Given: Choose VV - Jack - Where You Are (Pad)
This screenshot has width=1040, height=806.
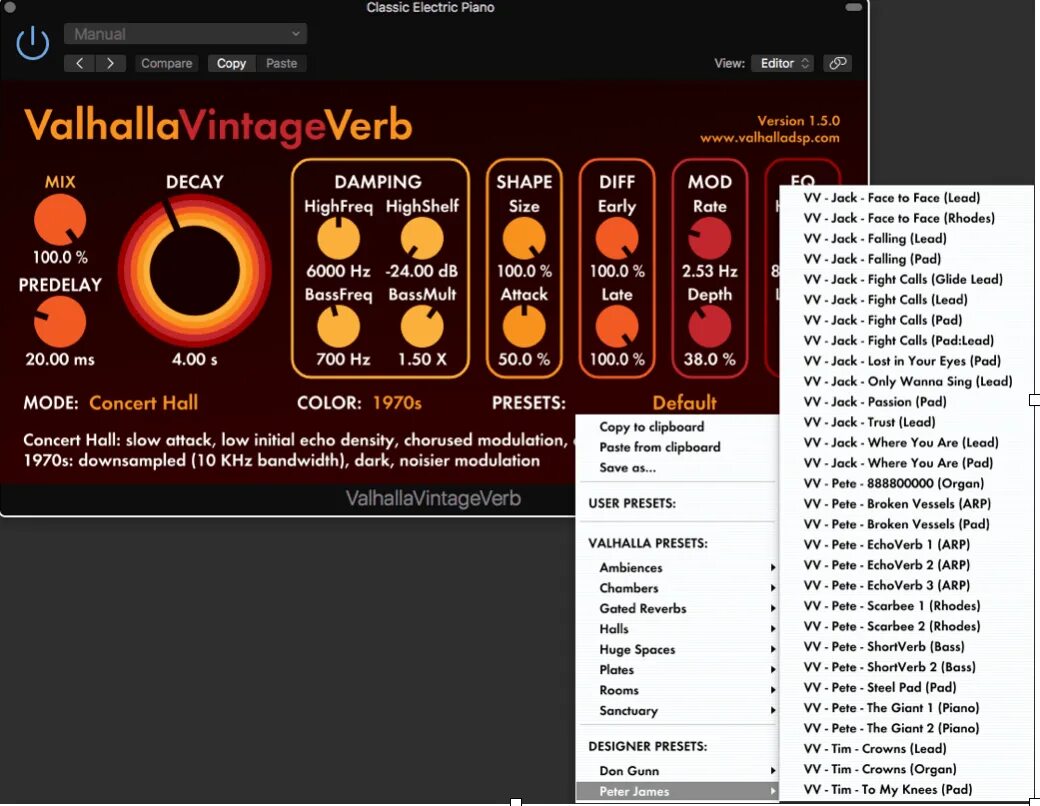Looking at the screenshot, I should (x=907, y=463).
